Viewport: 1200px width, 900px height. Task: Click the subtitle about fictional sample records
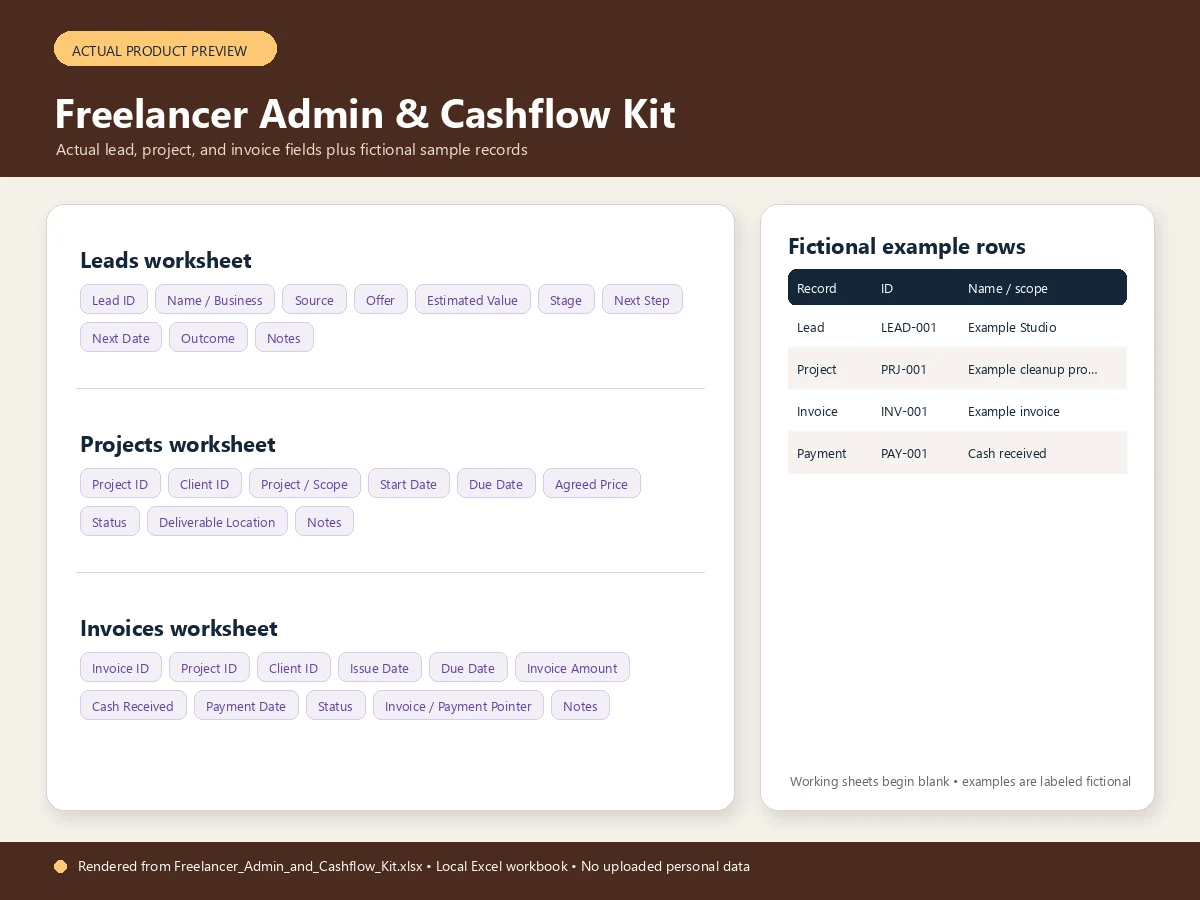292,150
